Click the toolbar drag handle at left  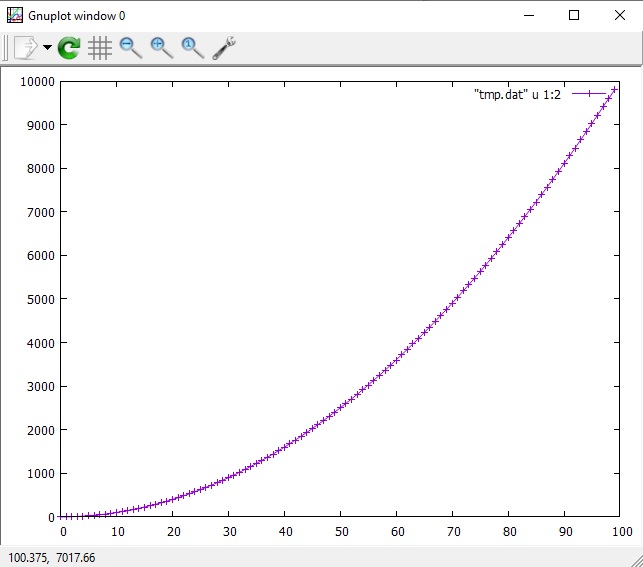5,47
